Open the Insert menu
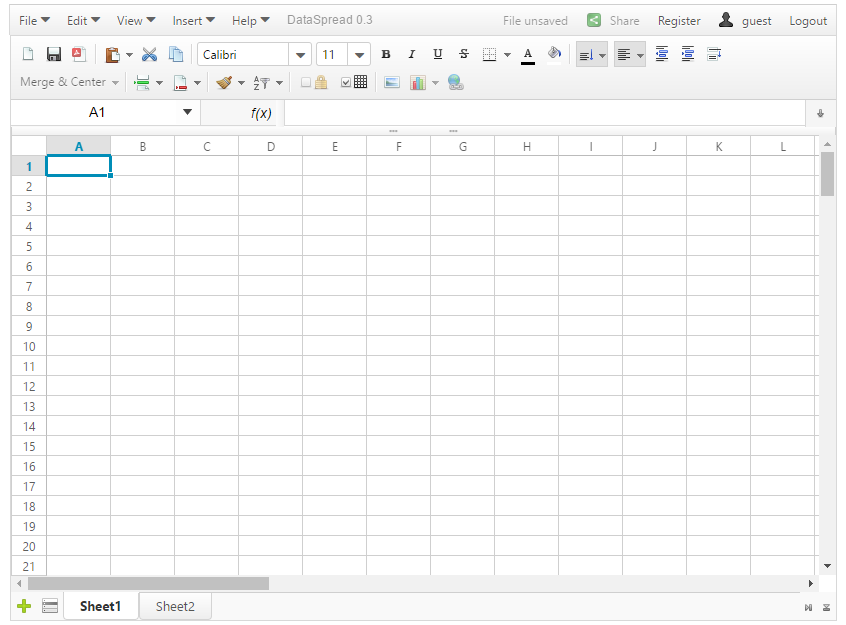Screen dimensions: 846x625 [193, 20]
